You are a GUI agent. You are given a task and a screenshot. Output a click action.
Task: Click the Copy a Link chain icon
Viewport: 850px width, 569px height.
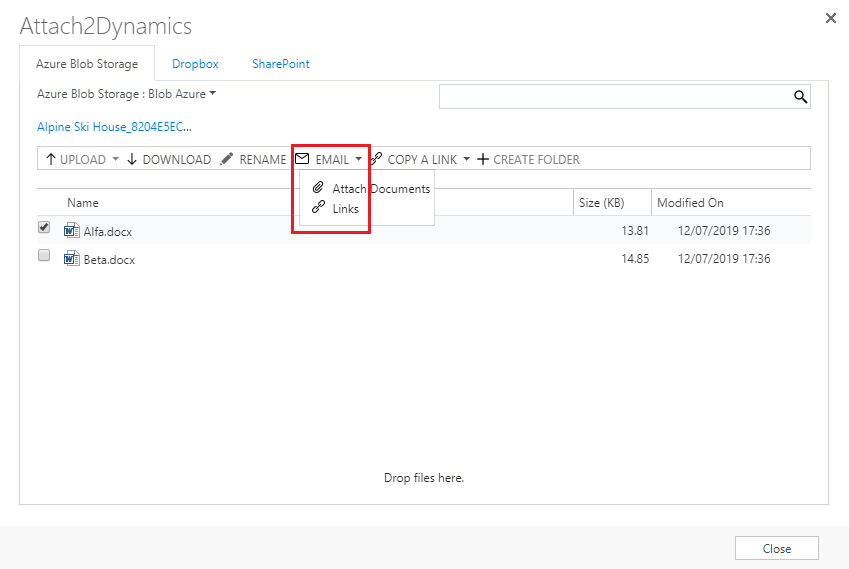pyautogui.click(x=376, y=159)
